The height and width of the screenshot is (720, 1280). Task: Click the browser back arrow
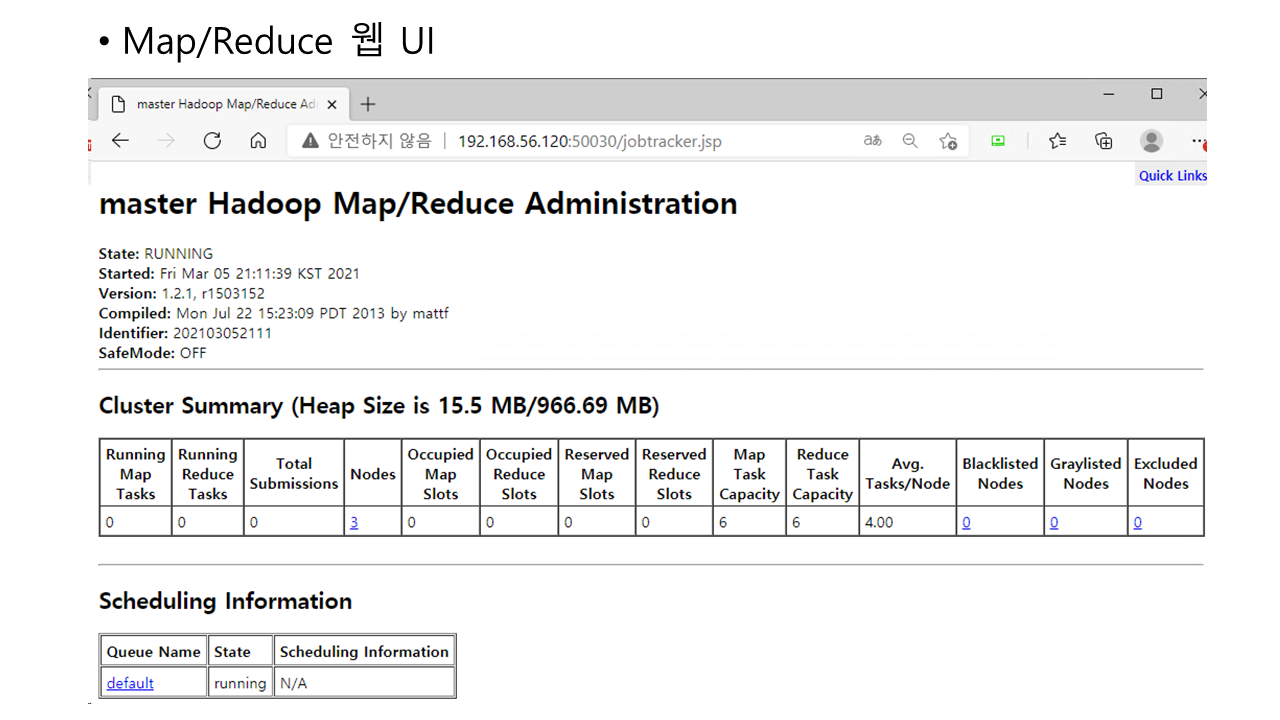point(120,141)
